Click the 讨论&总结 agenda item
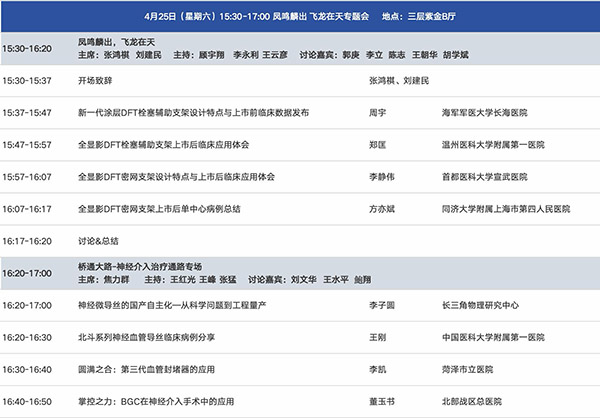 tap(98, 241)
